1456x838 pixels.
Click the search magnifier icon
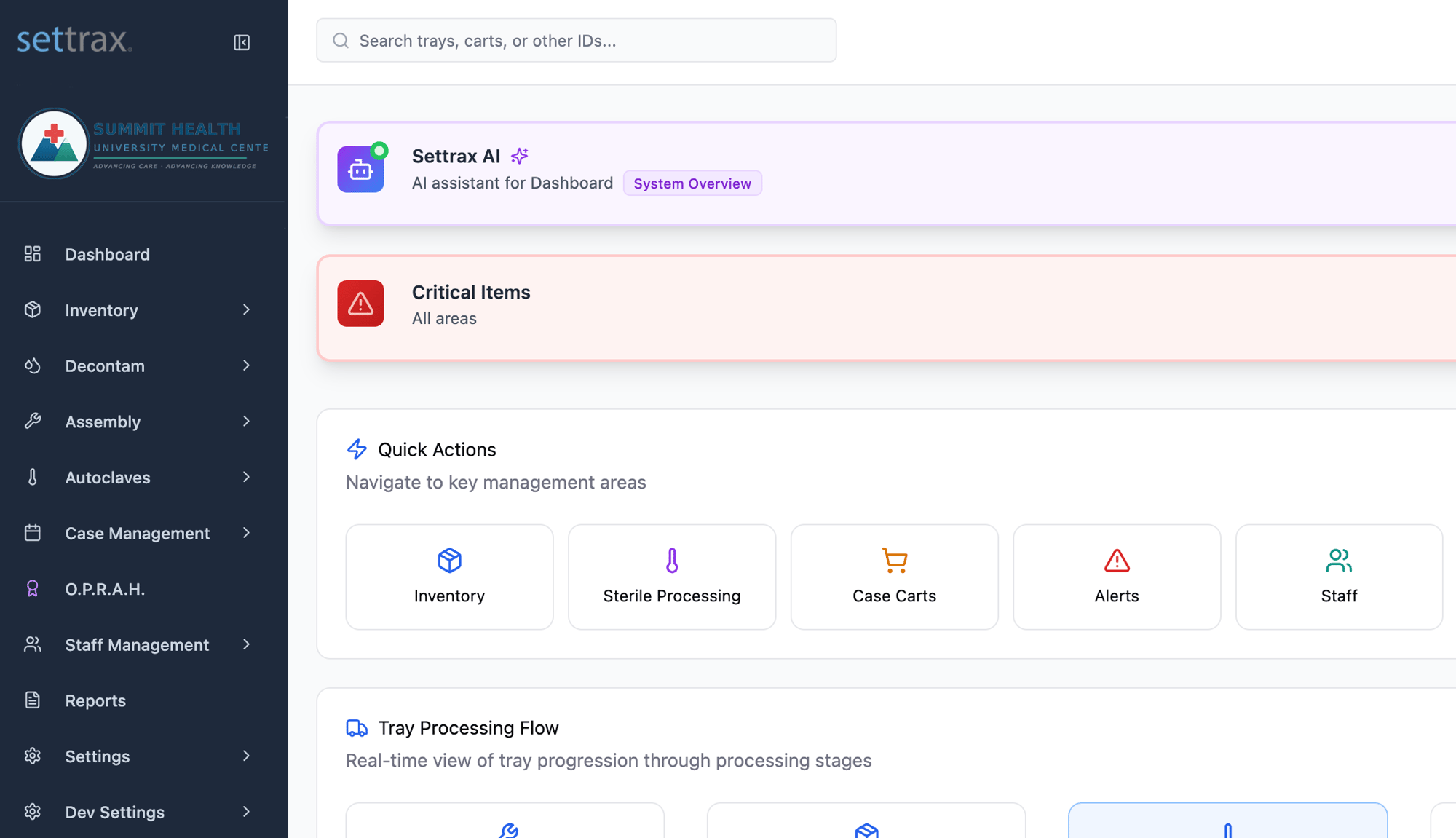[341, 41]
